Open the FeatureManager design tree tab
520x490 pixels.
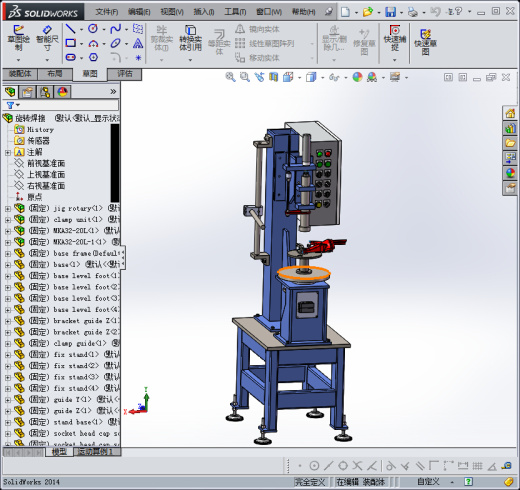10,92
